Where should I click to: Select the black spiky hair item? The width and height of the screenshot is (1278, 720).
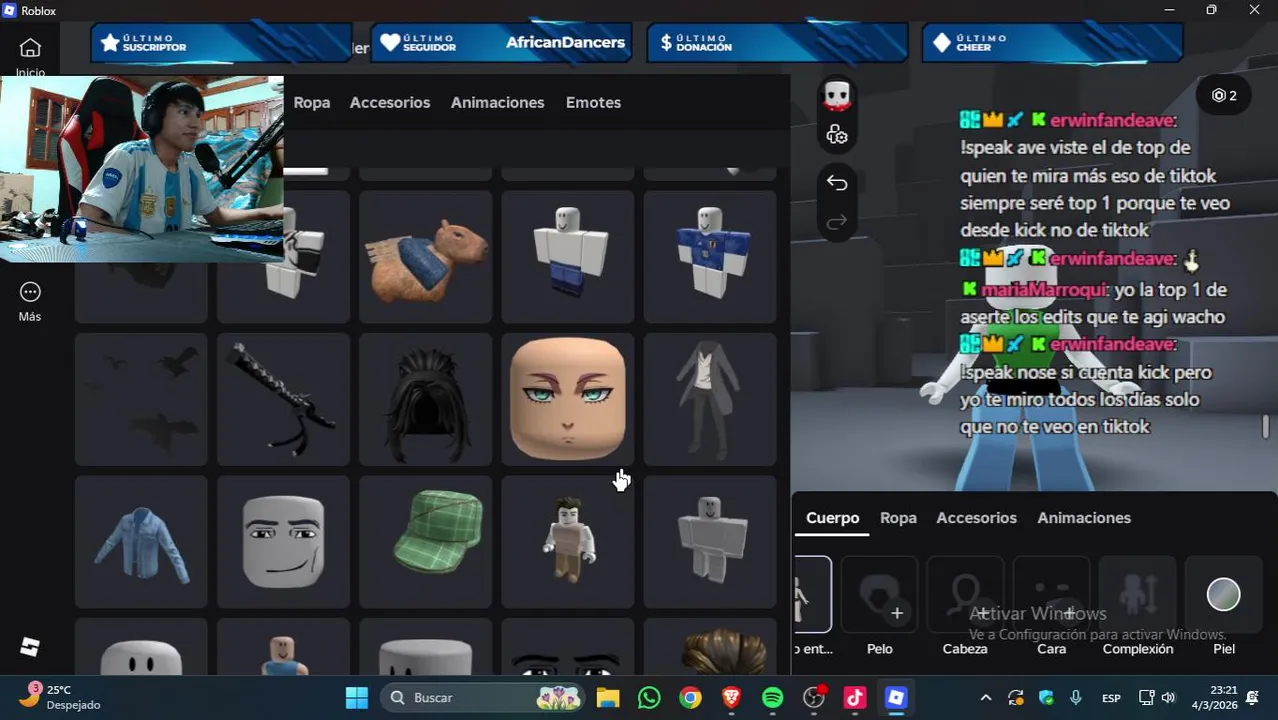[x=426, y=399]
